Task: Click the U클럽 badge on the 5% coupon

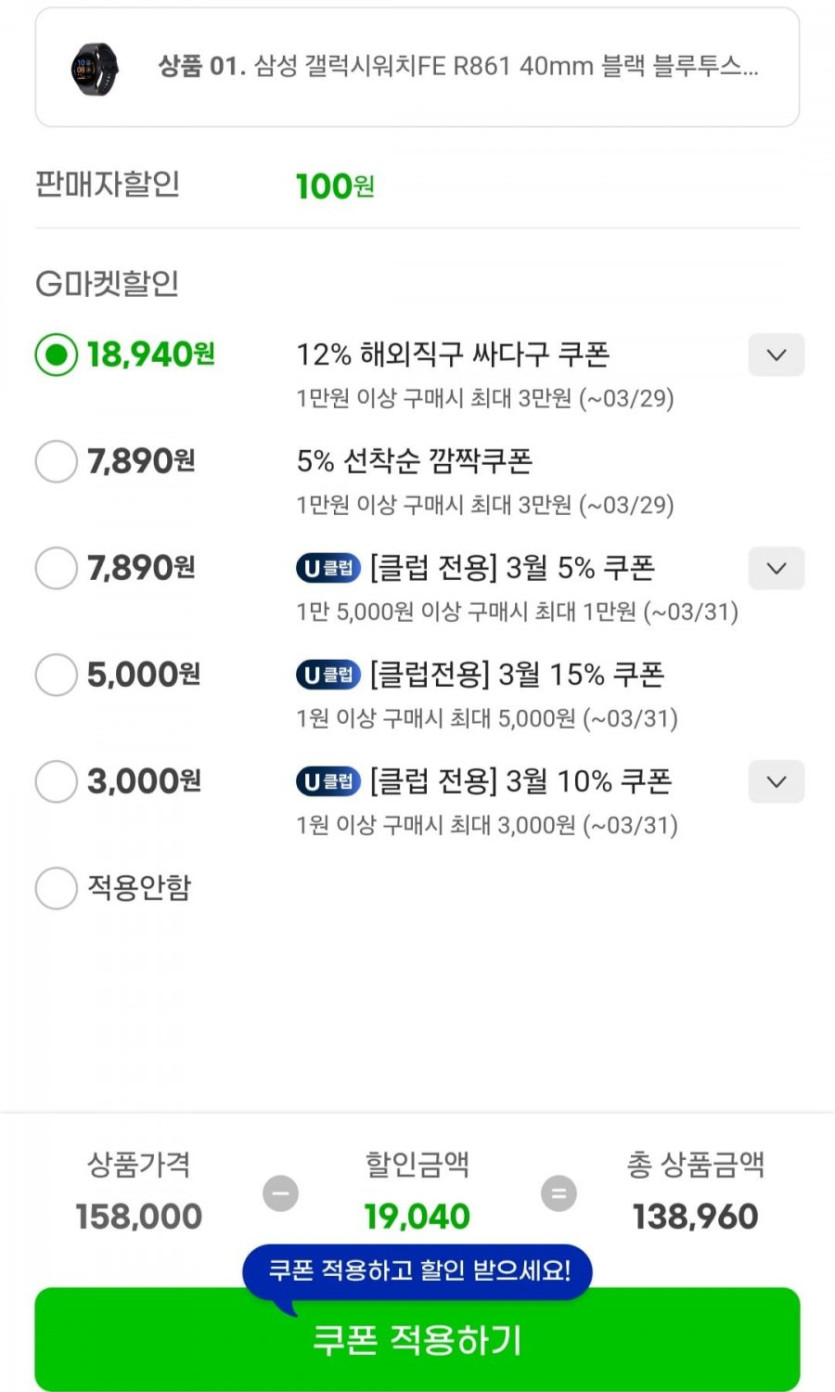Action: 328,568
